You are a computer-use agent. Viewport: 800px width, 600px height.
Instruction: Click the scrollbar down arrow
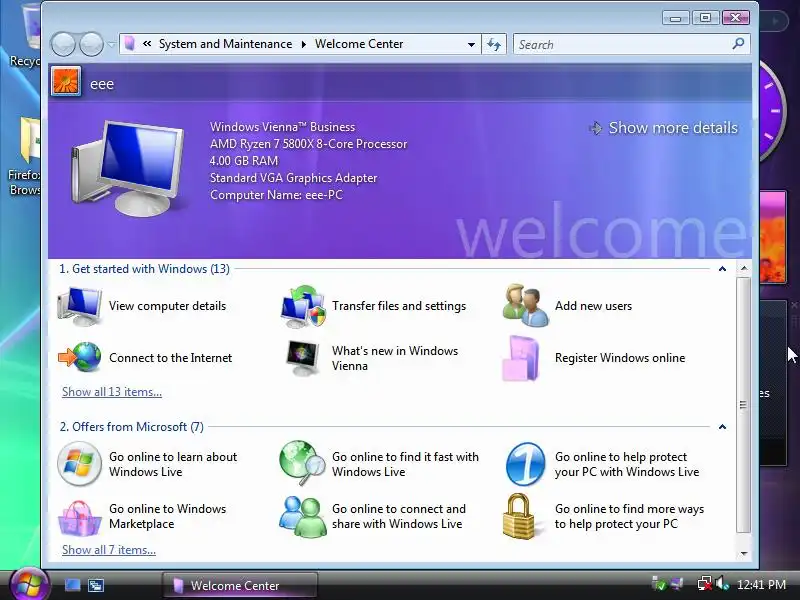[x=744, y=554]
